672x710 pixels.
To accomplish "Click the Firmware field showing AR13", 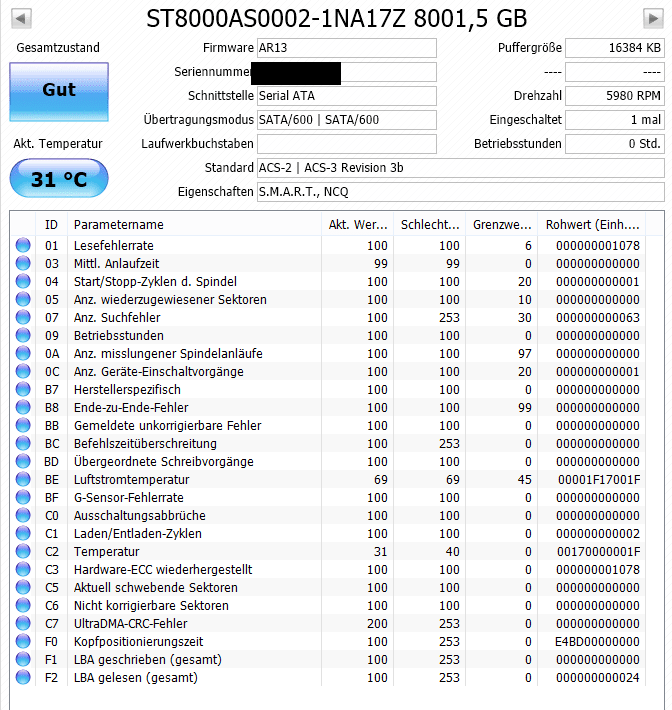I will (x=346, y=48).
